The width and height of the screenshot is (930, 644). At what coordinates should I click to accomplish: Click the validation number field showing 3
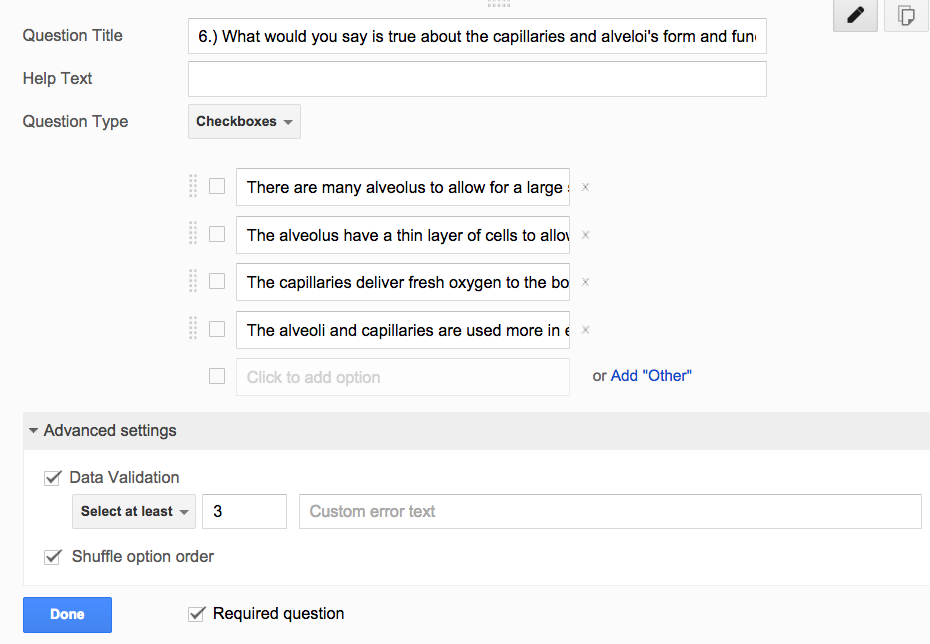coord(244,511)
